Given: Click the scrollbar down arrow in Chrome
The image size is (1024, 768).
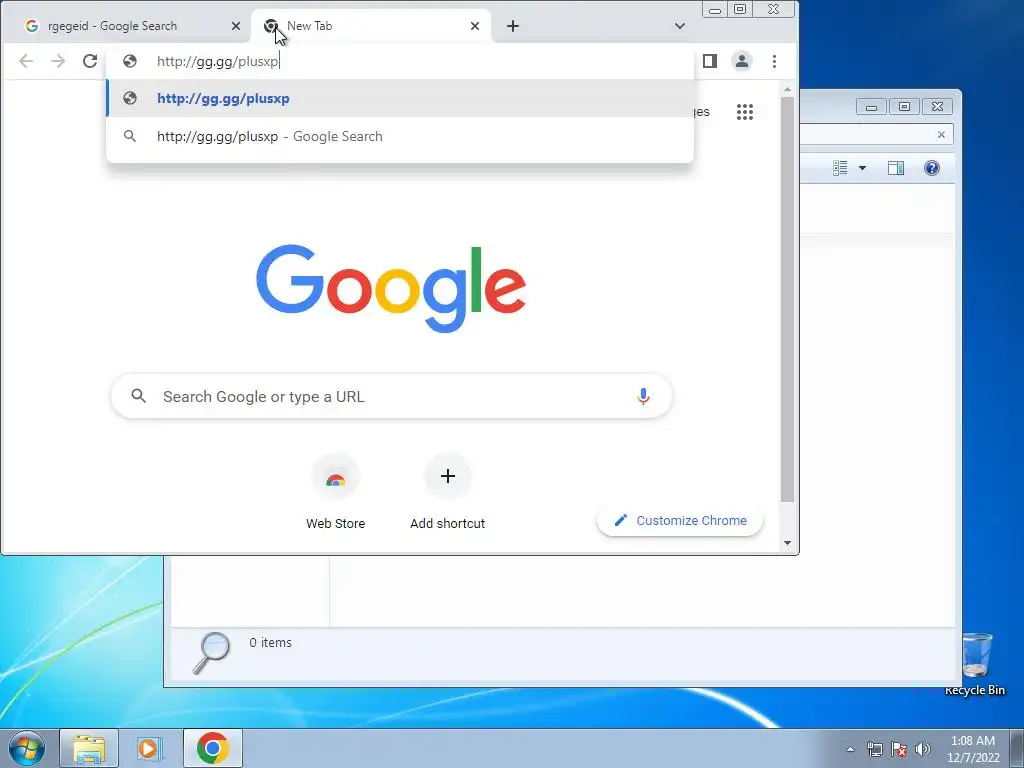Looking at the screenshot, I should [788, 543].
